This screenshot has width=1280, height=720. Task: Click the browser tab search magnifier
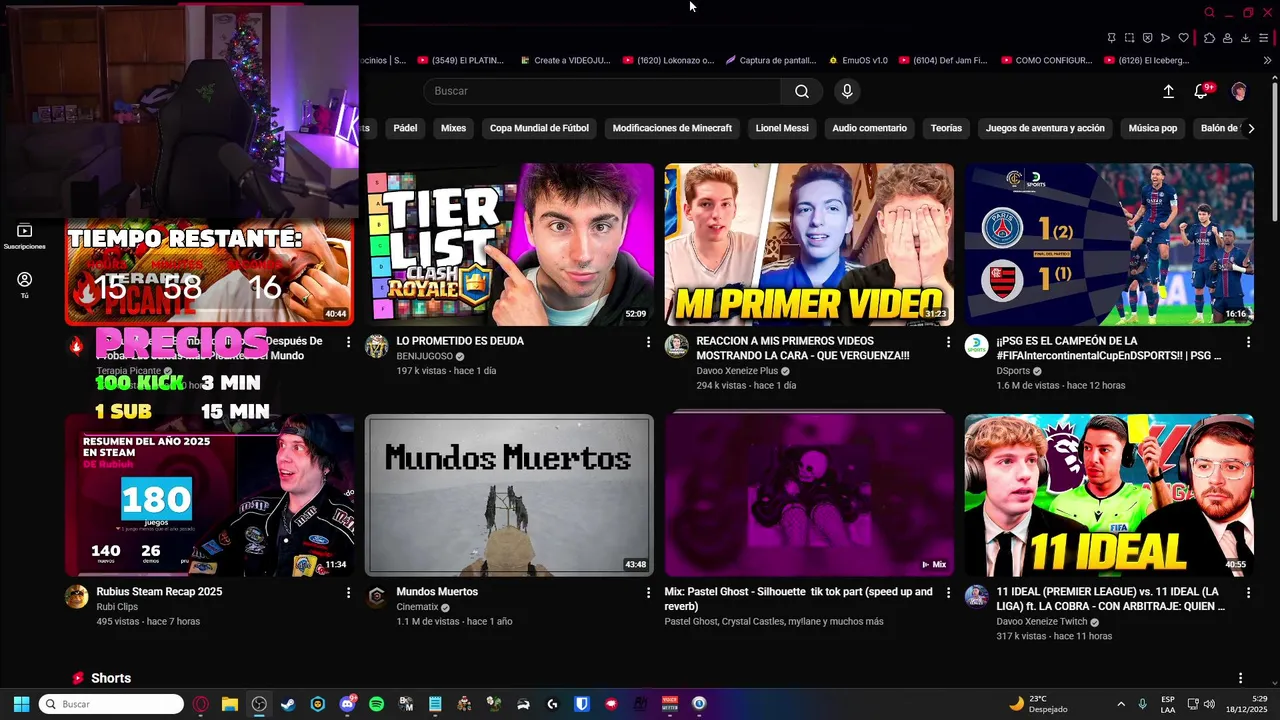click(1209, 12)
